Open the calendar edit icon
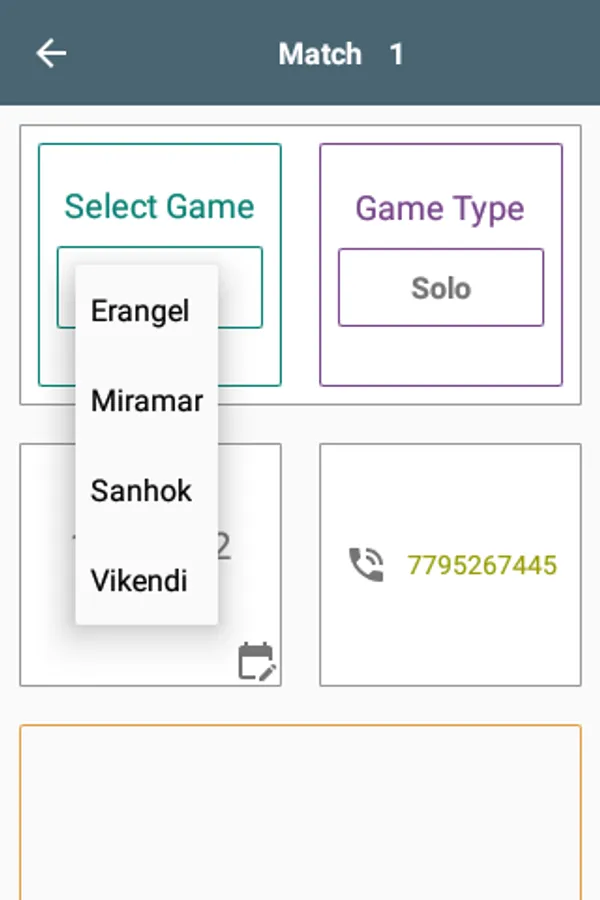The image size is (600, 900). coord(256,662)
